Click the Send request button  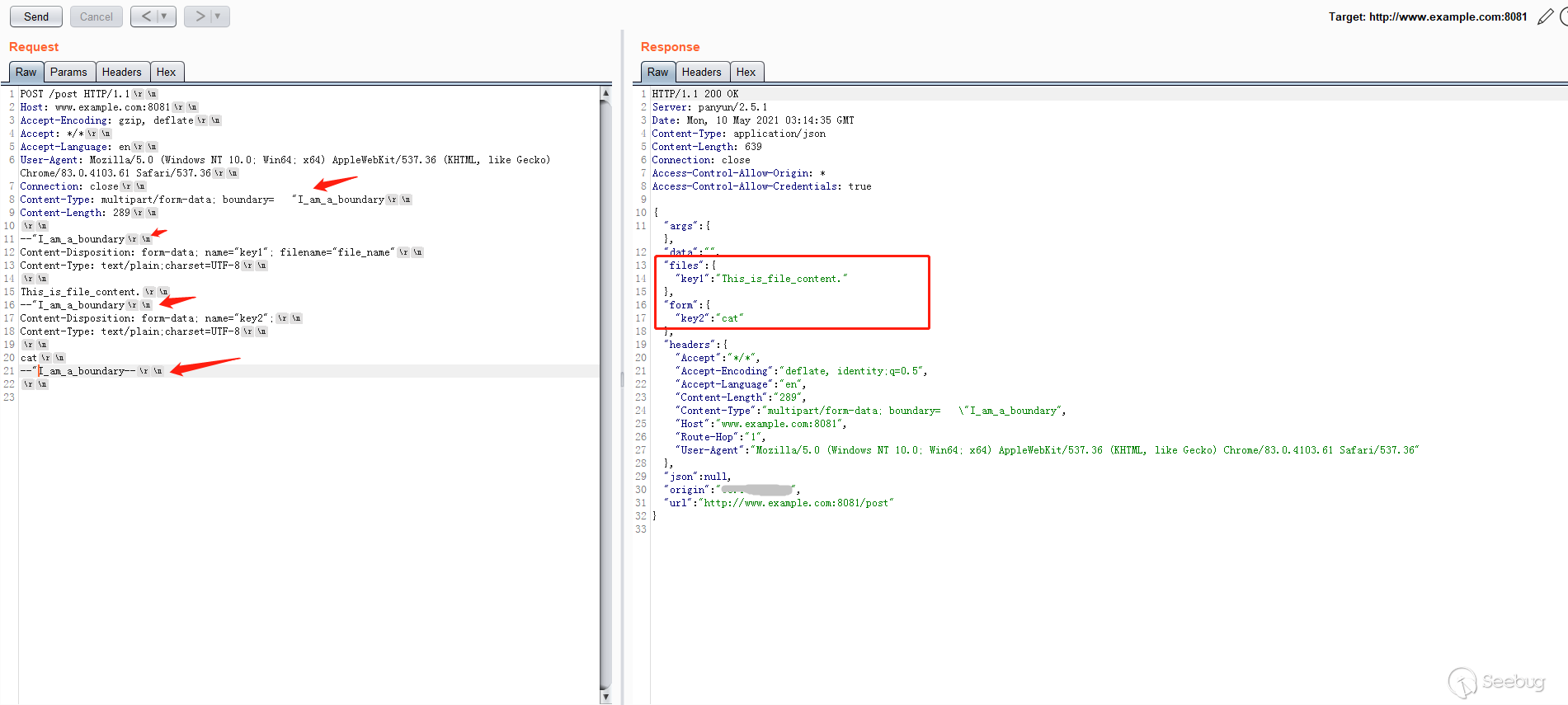[36, 16]
